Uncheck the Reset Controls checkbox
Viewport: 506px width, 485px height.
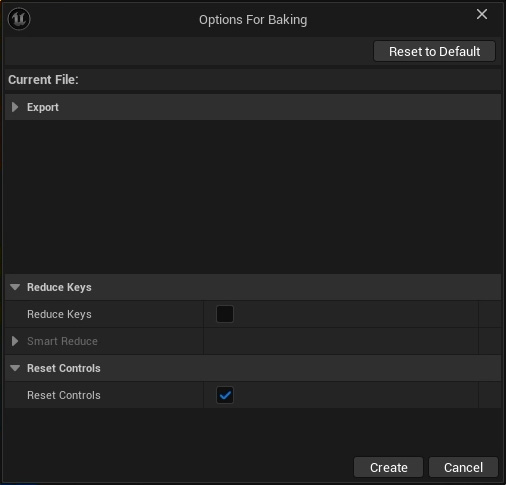[225, 395]
